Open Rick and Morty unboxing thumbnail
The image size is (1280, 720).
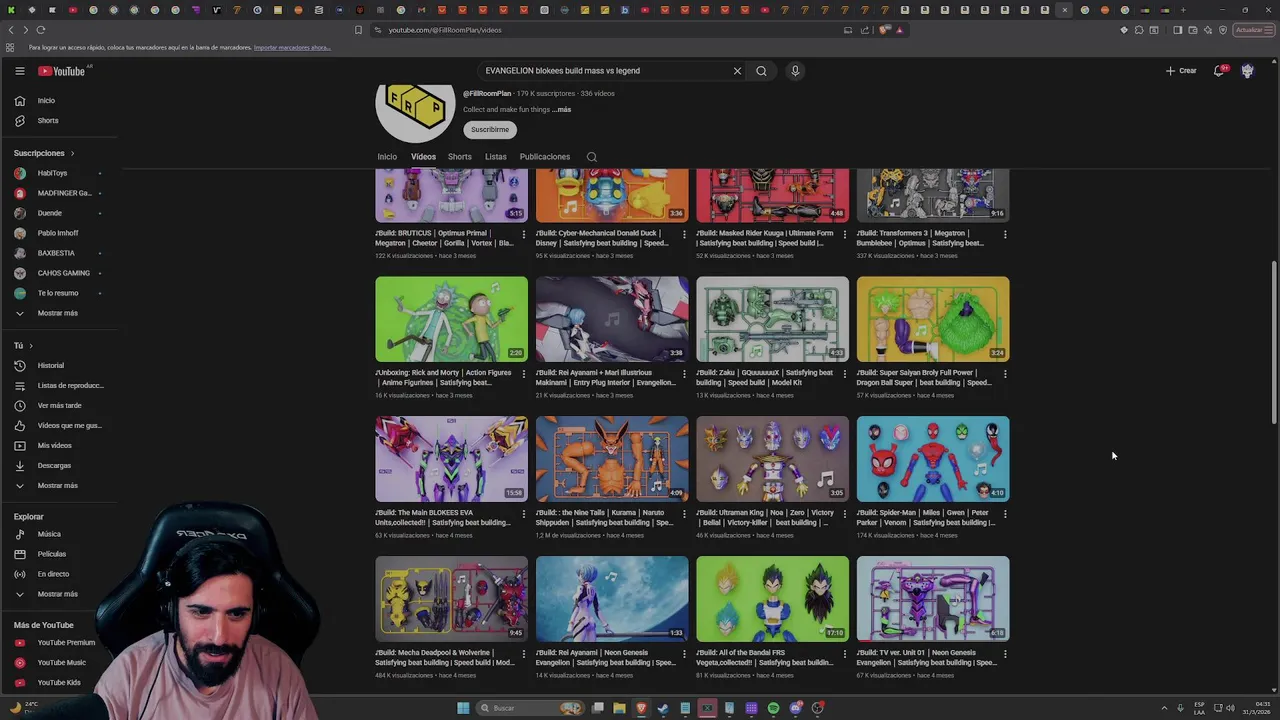coord(451,319)
